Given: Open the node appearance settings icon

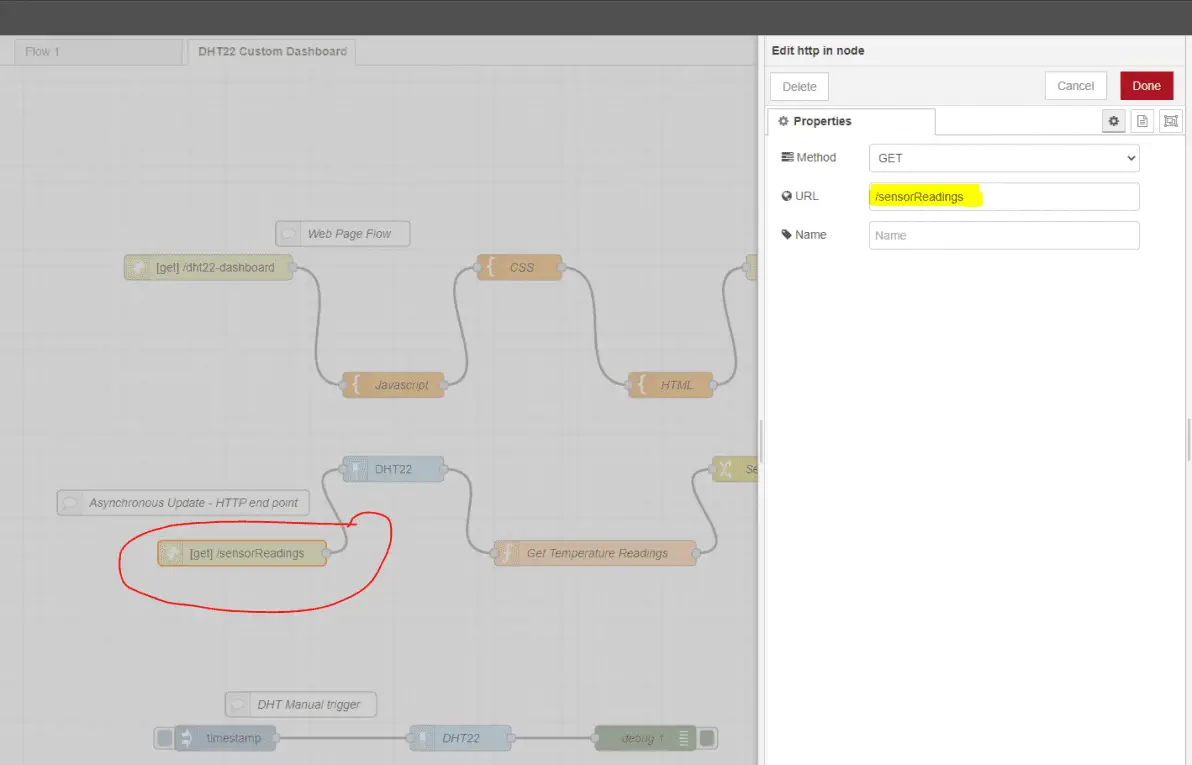Looking at the screenshot, I should (x=1170, y=121).
